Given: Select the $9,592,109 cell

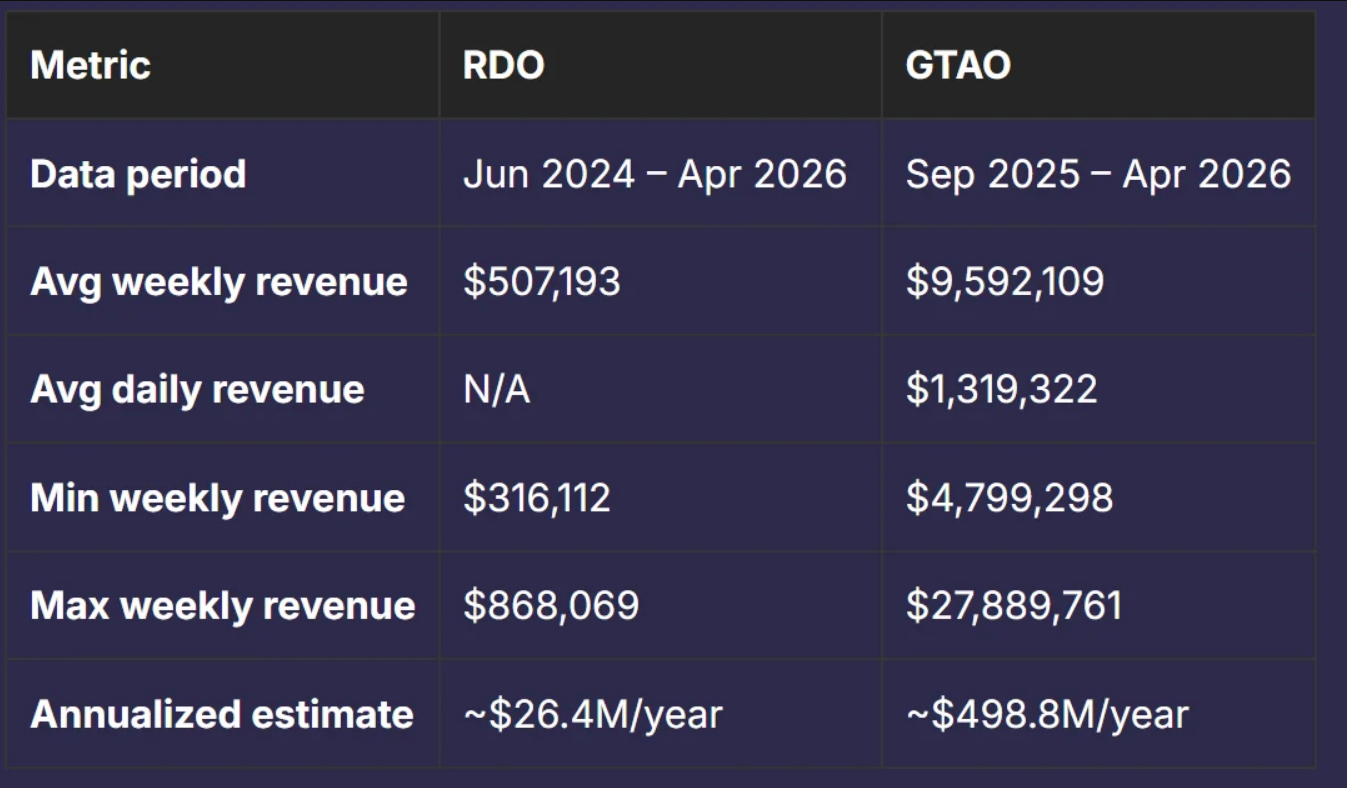Looking at the screenshot, I should click(1004, 282).
